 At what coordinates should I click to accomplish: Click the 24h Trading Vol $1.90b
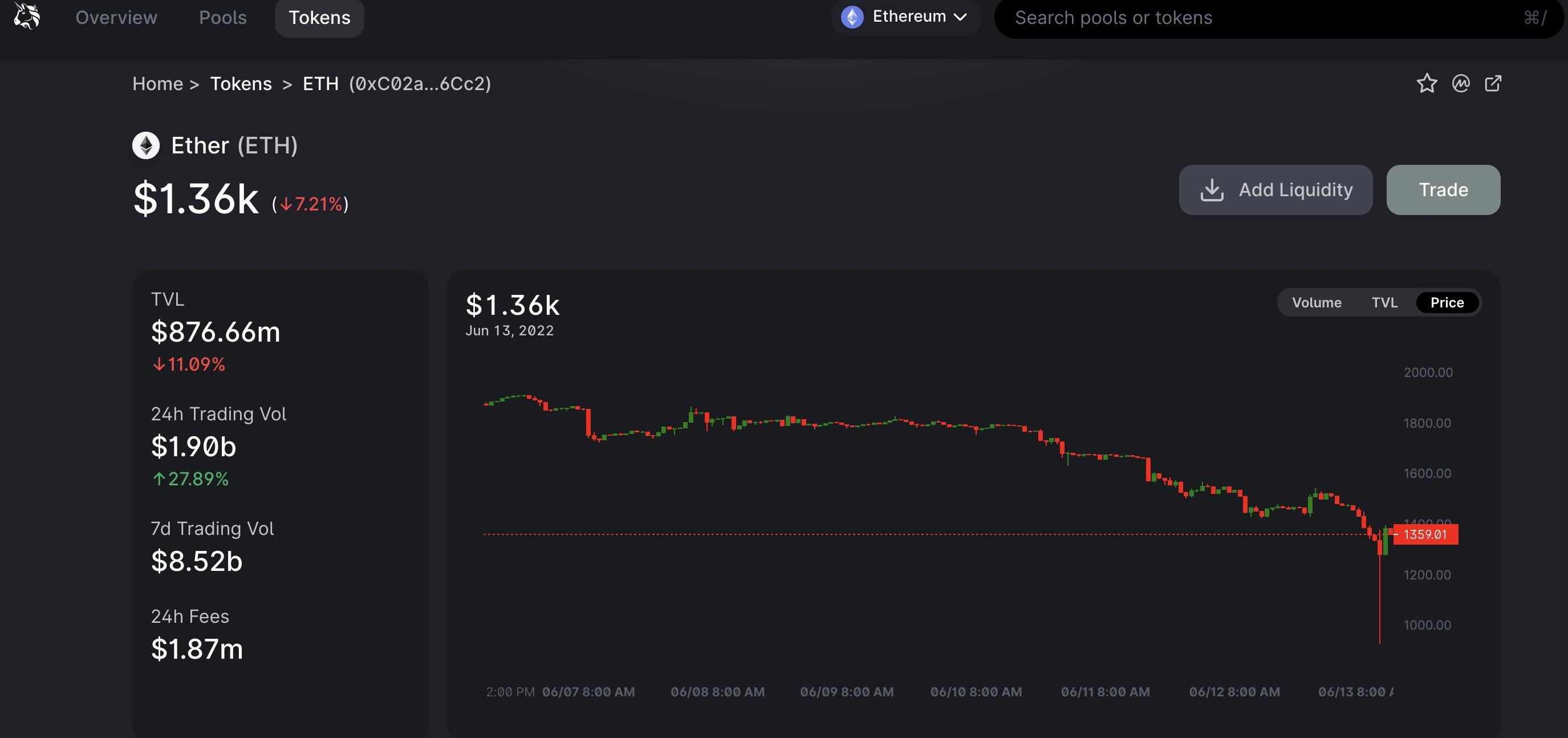point(193,447)
